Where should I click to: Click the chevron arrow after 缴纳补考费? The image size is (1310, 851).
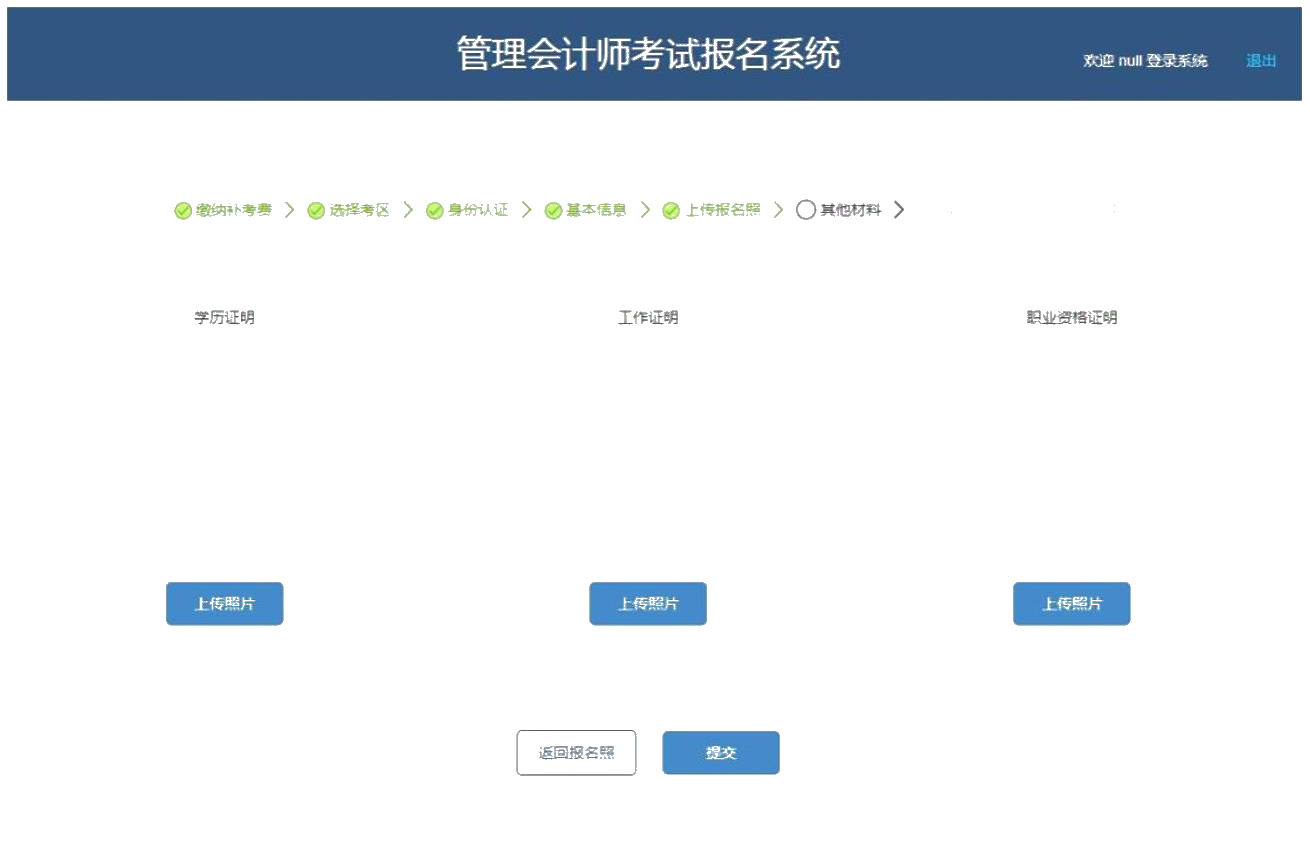pos(290,210)
